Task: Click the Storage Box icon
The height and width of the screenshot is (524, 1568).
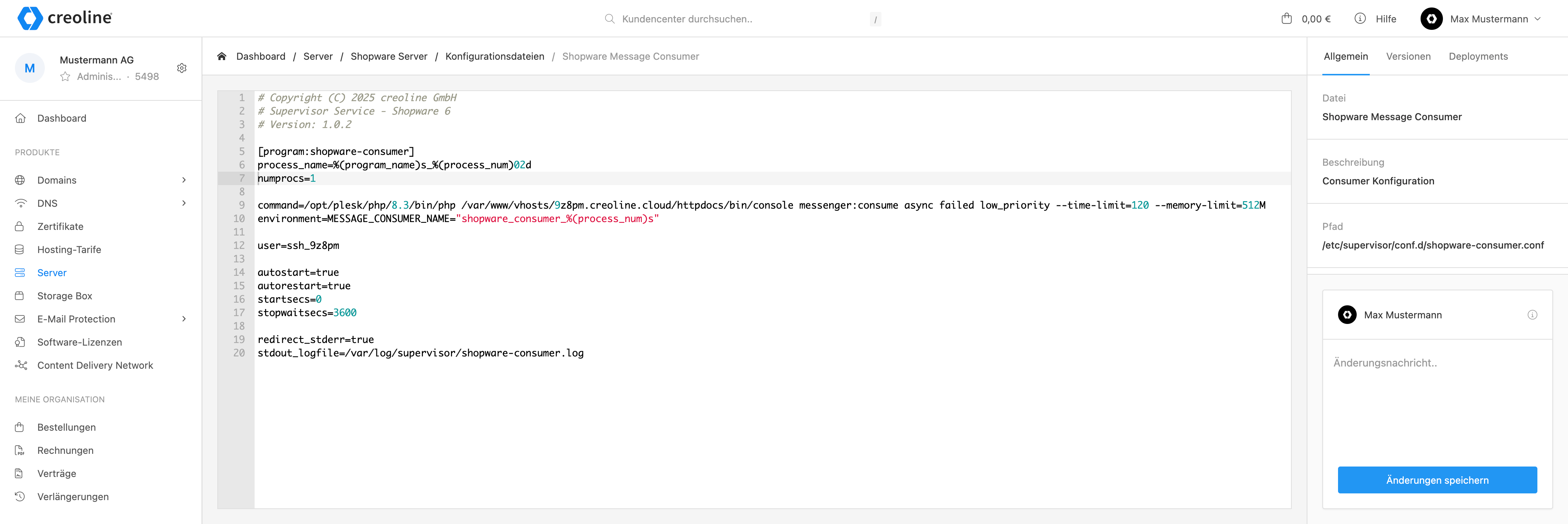Action: point(20,296)
